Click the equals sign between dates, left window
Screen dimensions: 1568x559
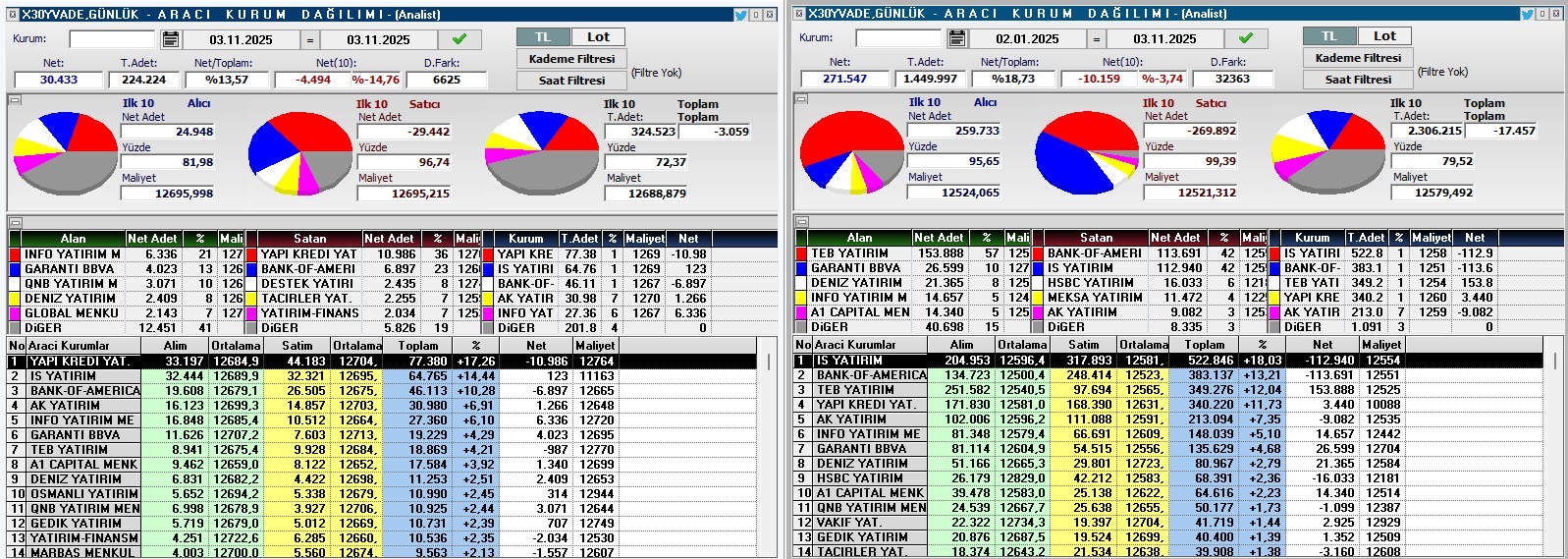click(x=310, y=40)
